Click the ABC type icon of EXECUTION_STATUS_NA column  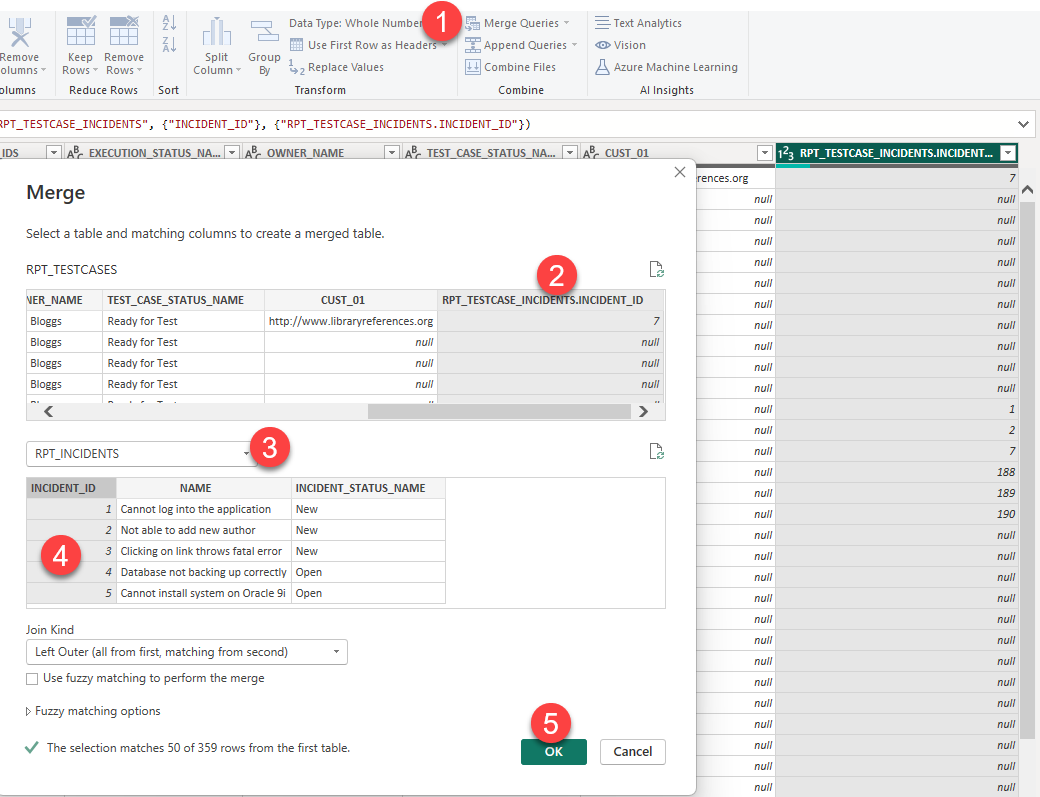pyautogui.click(x=75, y=153)
